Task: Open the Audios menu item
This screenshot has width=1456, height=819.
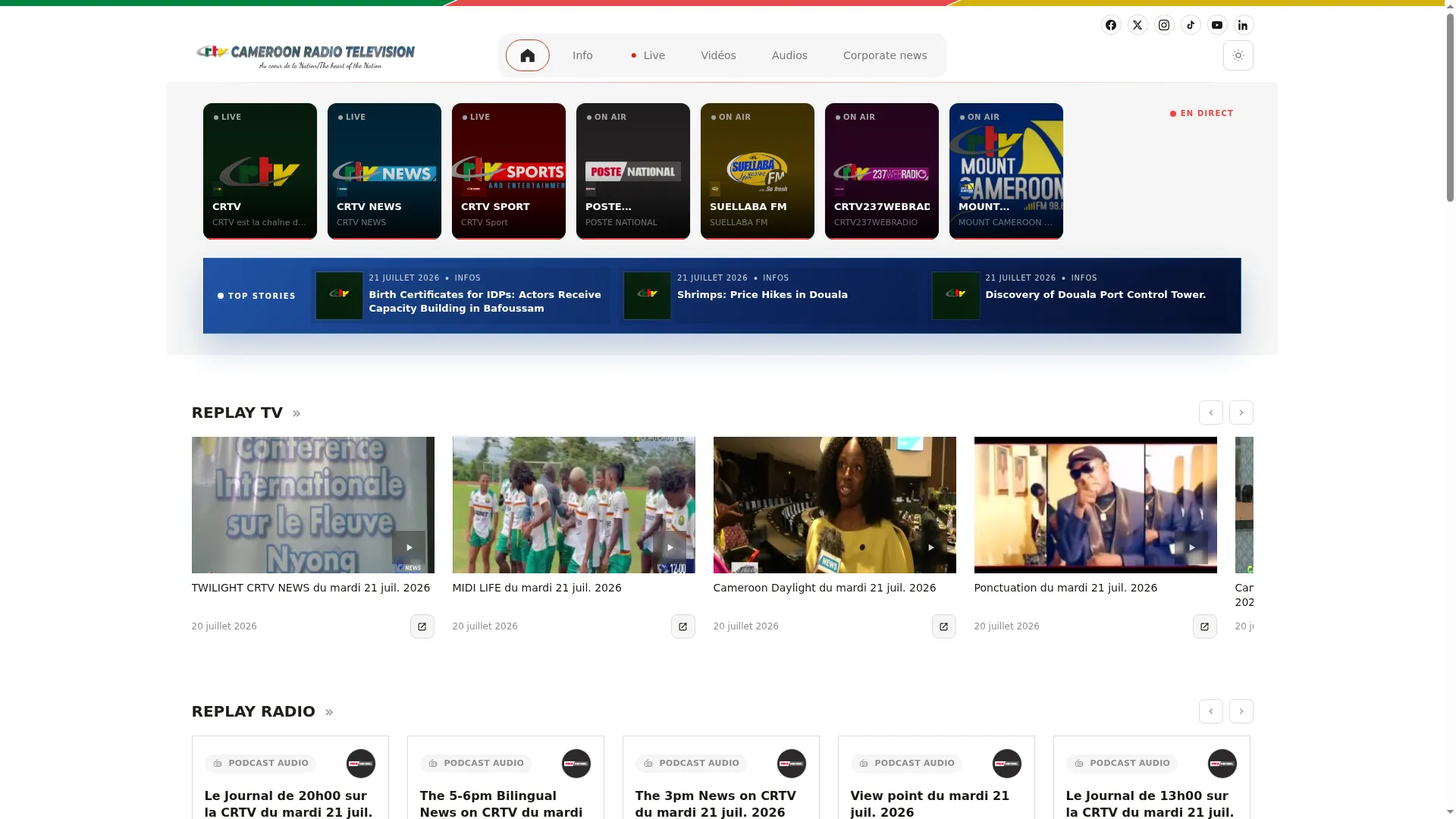Action: [789, 55]
